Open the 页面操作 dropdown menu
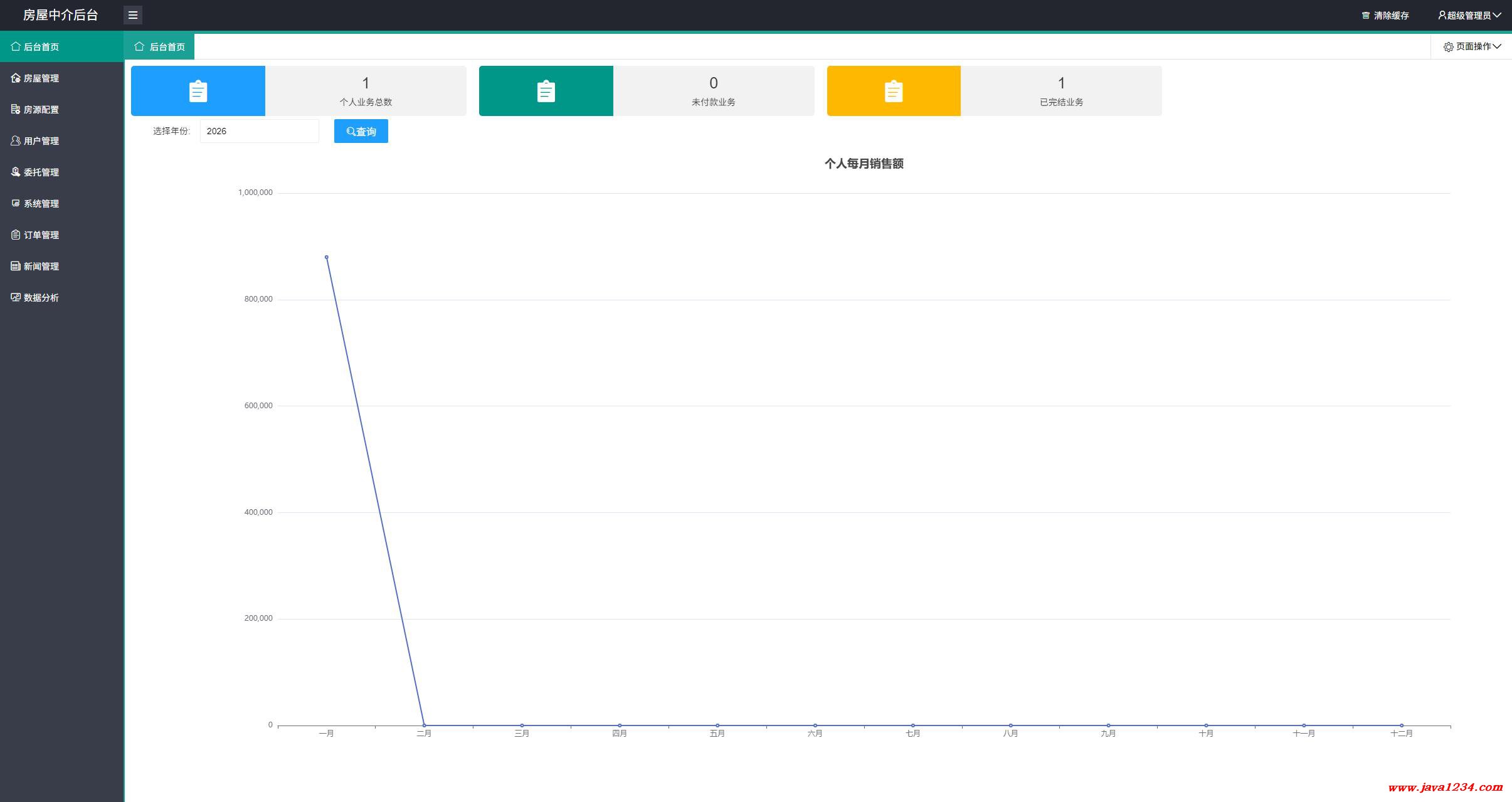The image size is (1512, 802). coord(1472,46)
